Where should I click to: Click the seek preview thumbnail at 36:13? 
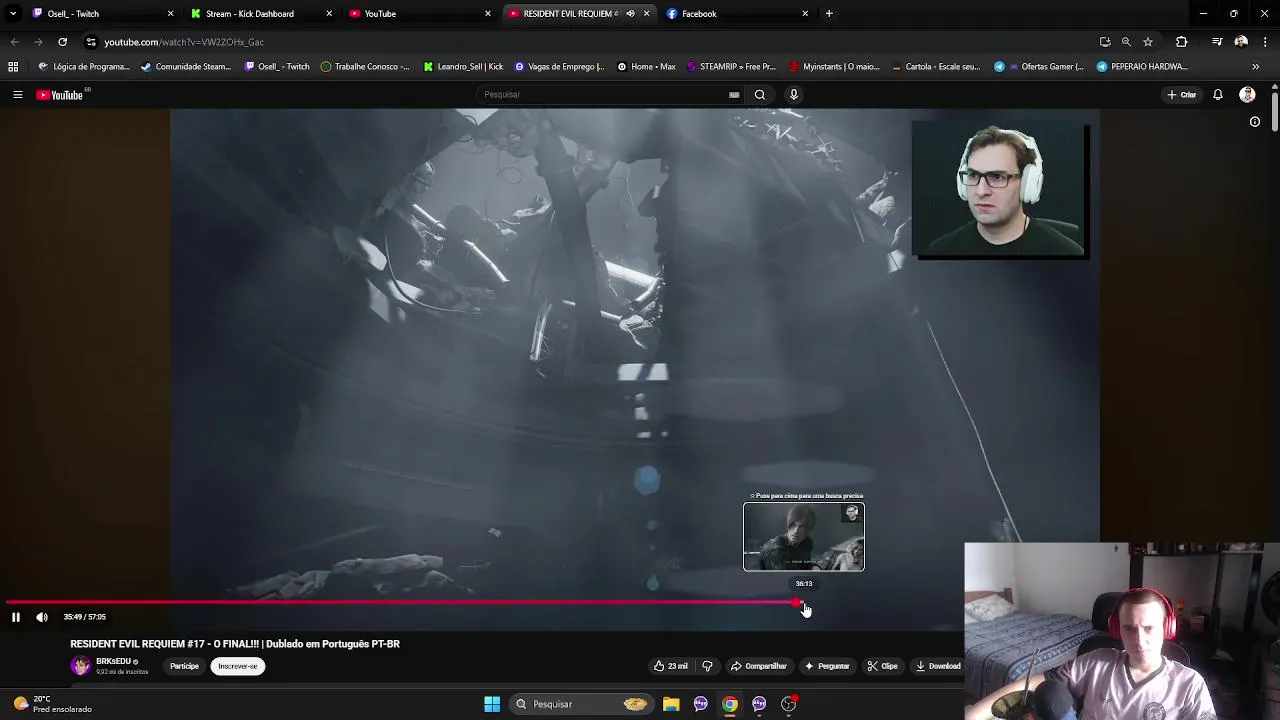(x=804, y=537)
